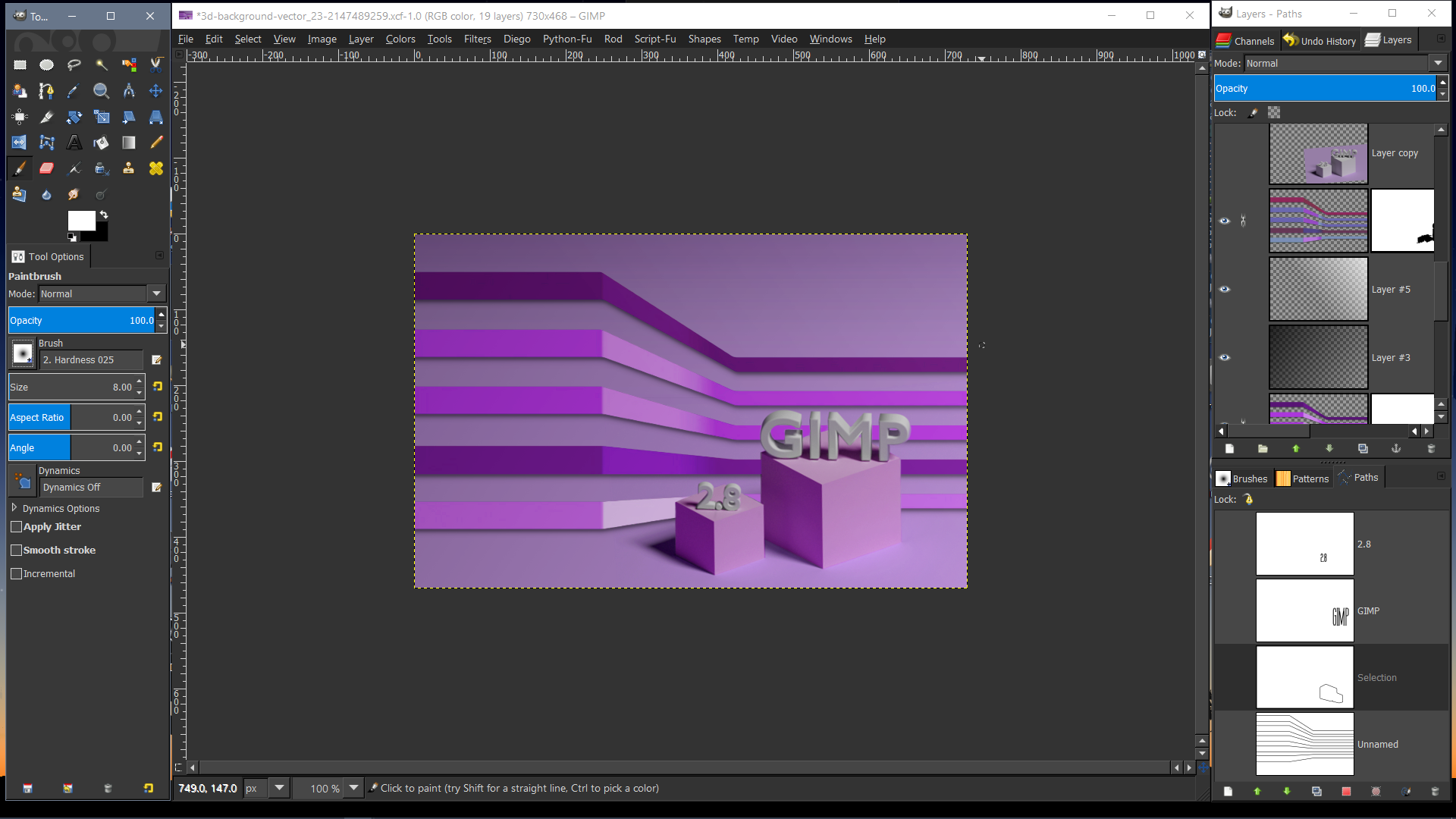This screenshot has height=819, width=1456.
Task: Toggle the lock path strokes option
Action: [1249, 500]
